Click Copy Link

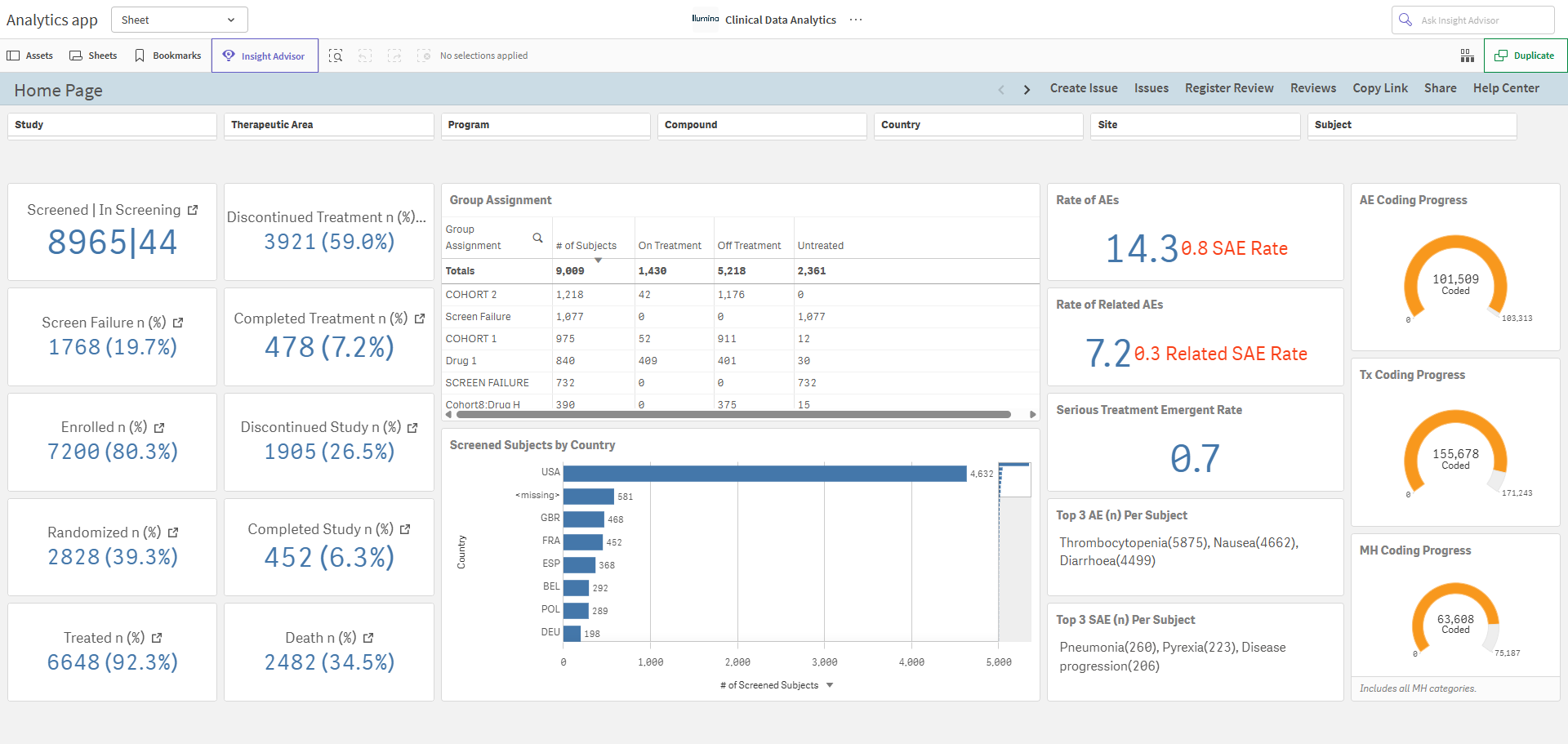point(1380,88)
